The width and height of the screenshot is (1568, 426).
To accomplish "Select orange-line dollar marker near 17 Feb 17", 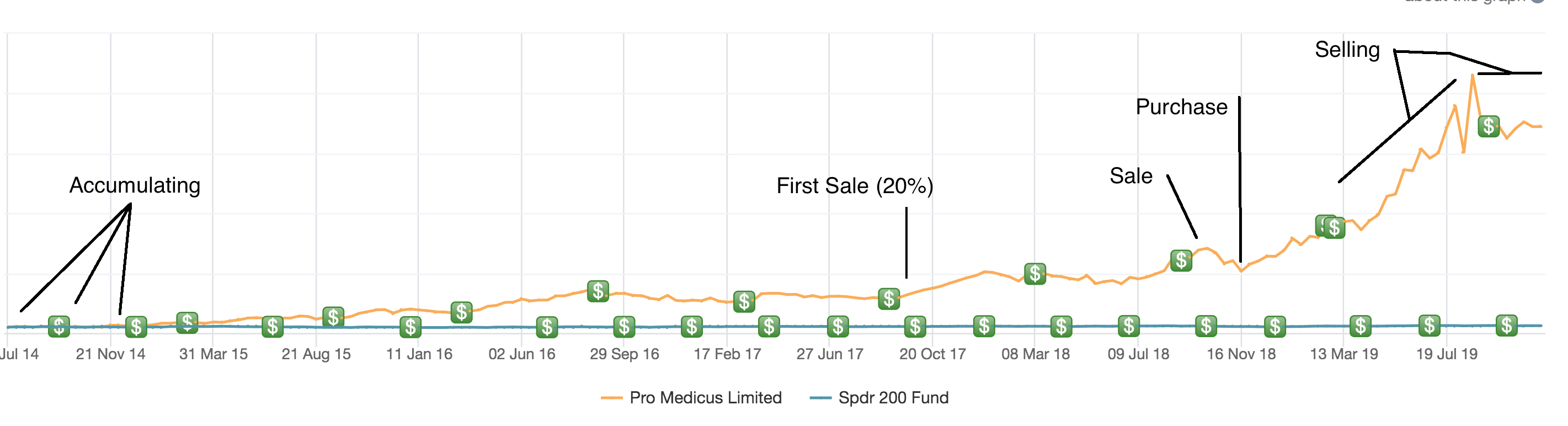I will (744, 301).
